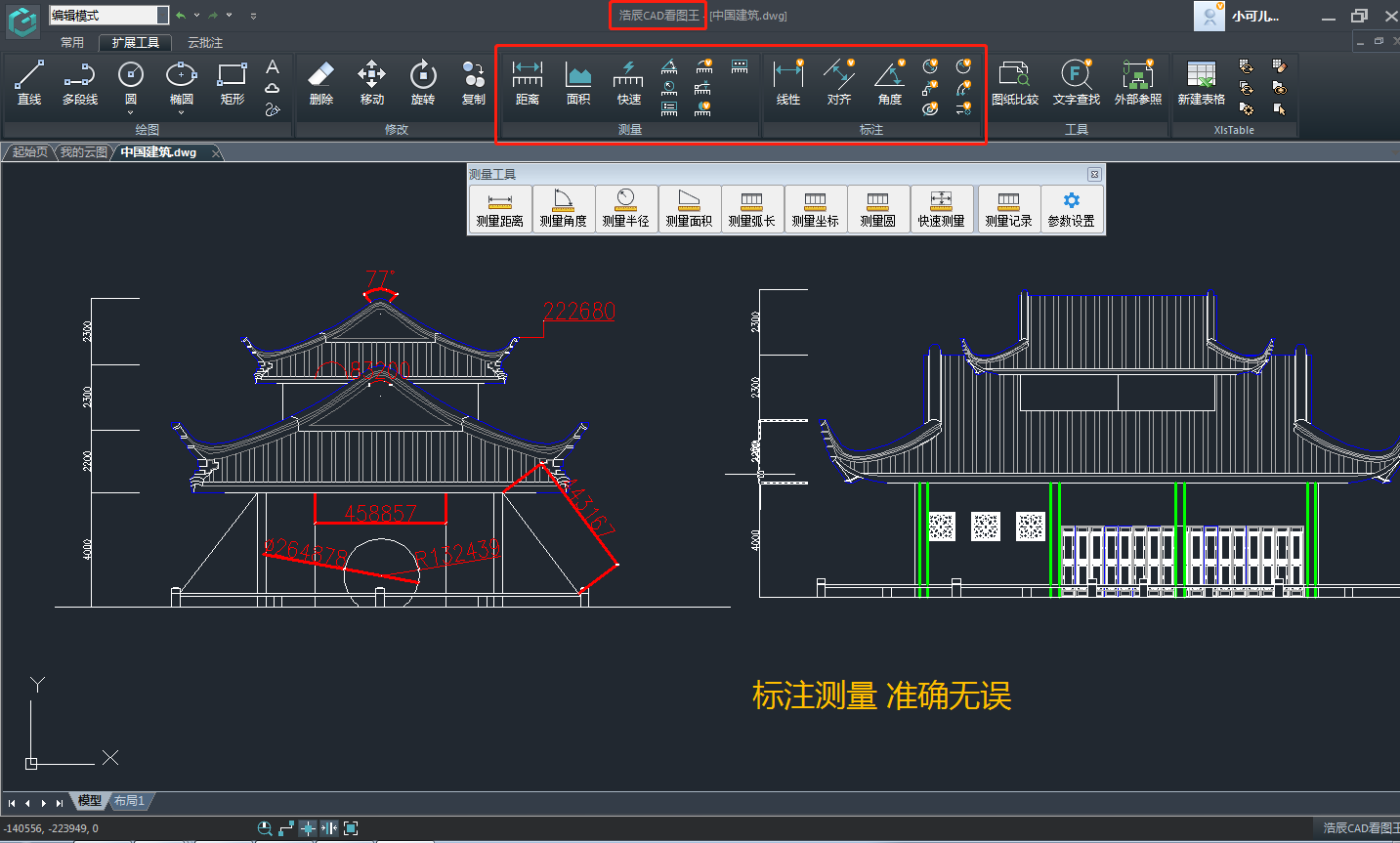This screenshot has height=843, width=1400.
Task: Pick the 矩形 rectangle tool
Action: tap(232, 83)
